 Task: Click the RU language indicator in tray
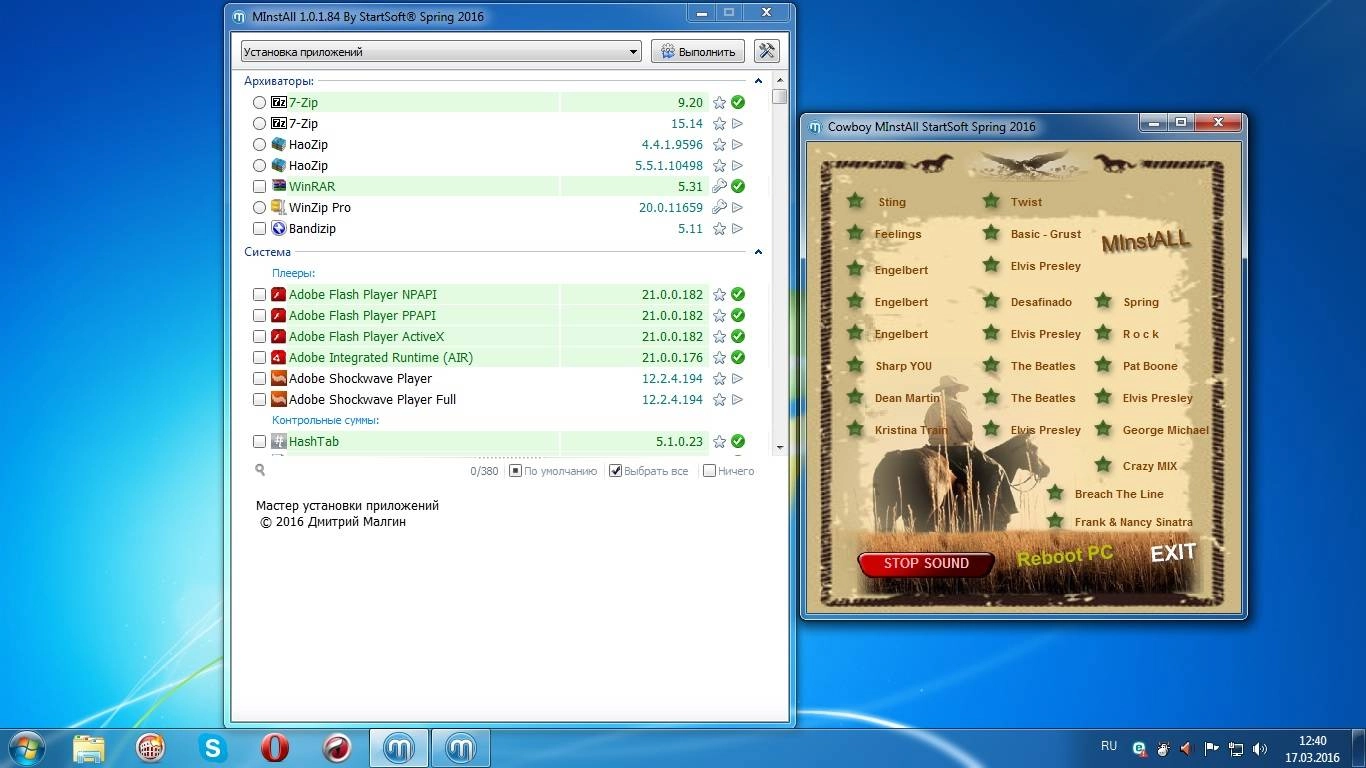[1109, 746]
